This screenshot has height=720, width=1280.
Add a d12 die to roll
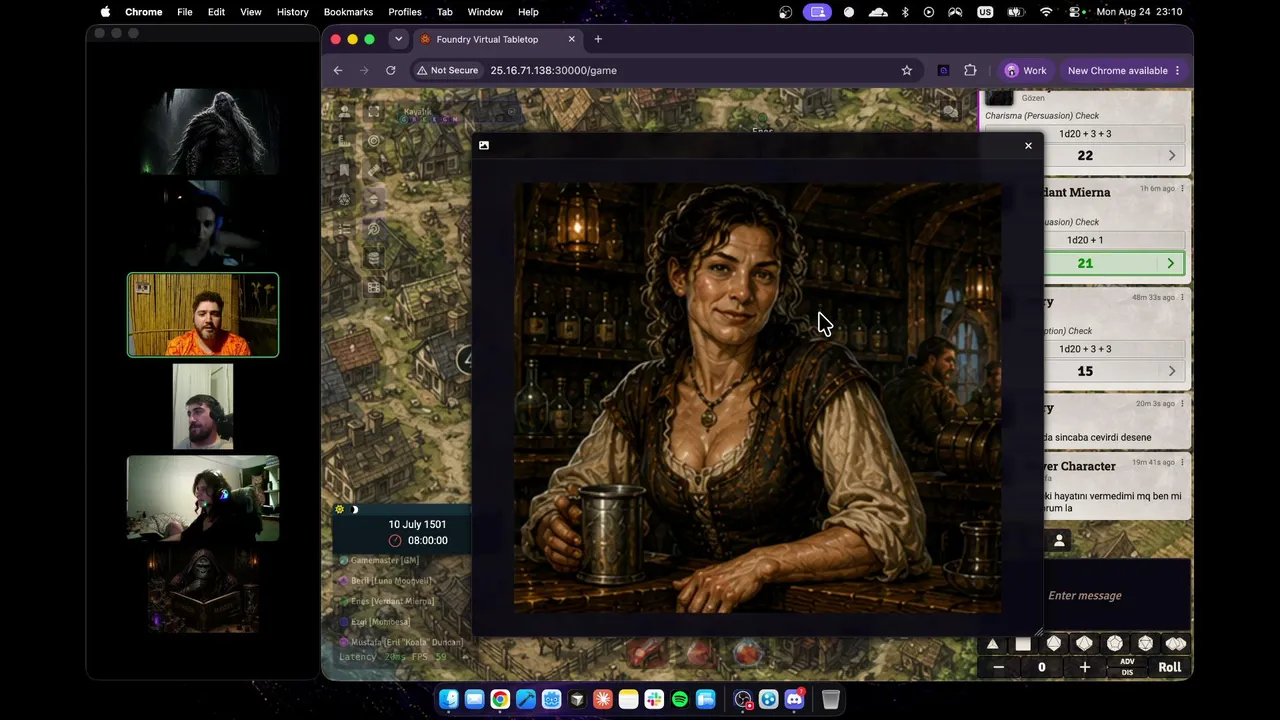click(1115, 644)
